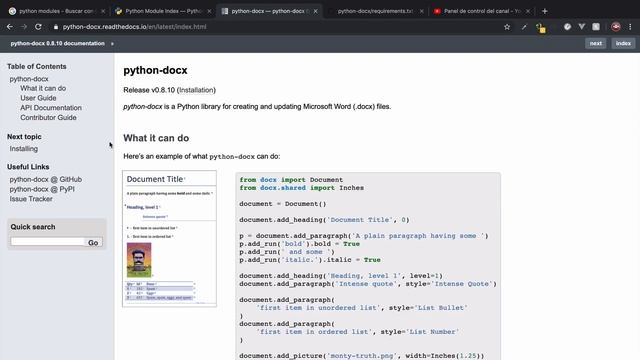Open 'API Documentation' contents link

click(51, 108)
